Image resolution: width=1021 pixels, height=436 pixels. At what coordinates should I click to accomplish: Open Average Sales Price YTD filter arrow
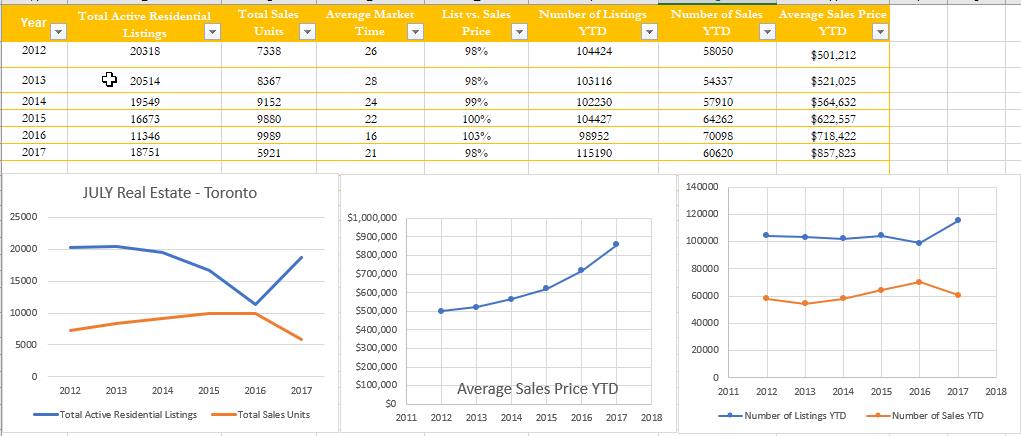click(879, 33)
